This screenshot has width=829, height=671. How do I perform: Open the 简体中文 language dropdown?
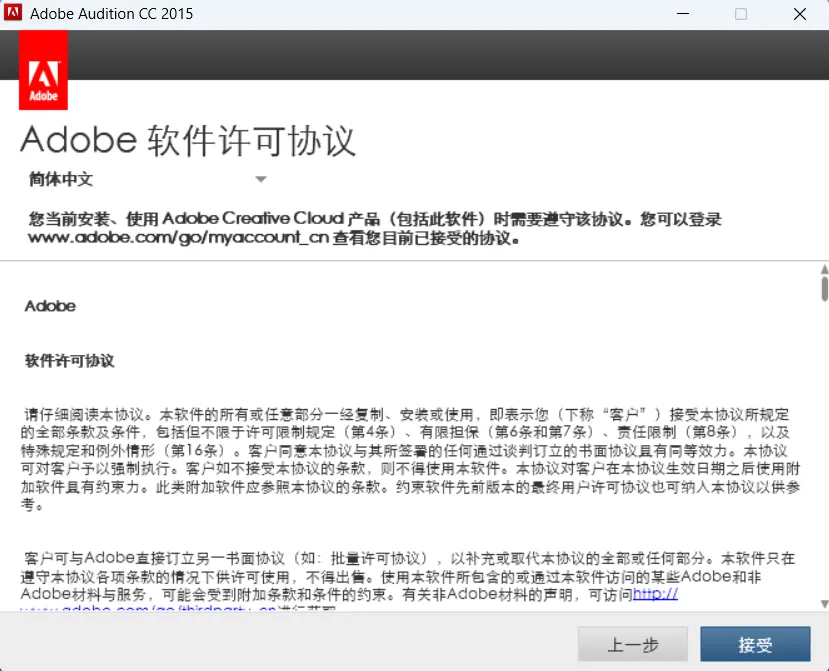click(x=148, y=179)
